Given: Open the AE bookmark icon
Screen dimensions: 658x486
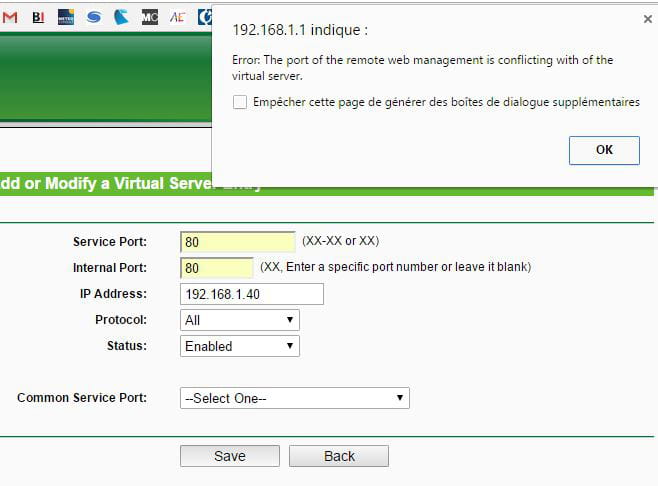Looking at the screenshot, I should pyautogui.click(x=177, y=17).
